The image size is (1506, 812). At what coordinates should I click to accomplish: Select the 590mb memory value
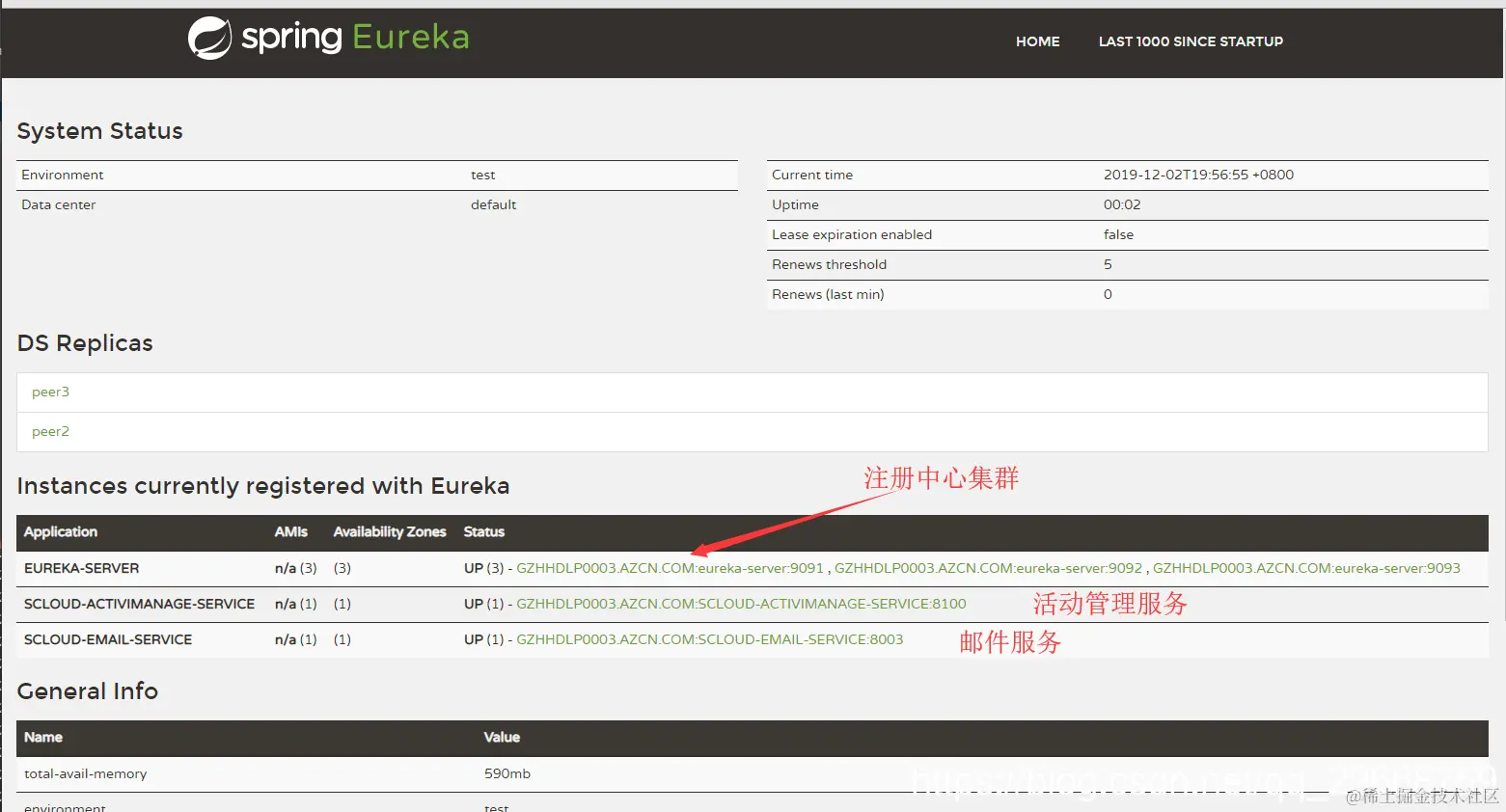click(x=507, y=773)
